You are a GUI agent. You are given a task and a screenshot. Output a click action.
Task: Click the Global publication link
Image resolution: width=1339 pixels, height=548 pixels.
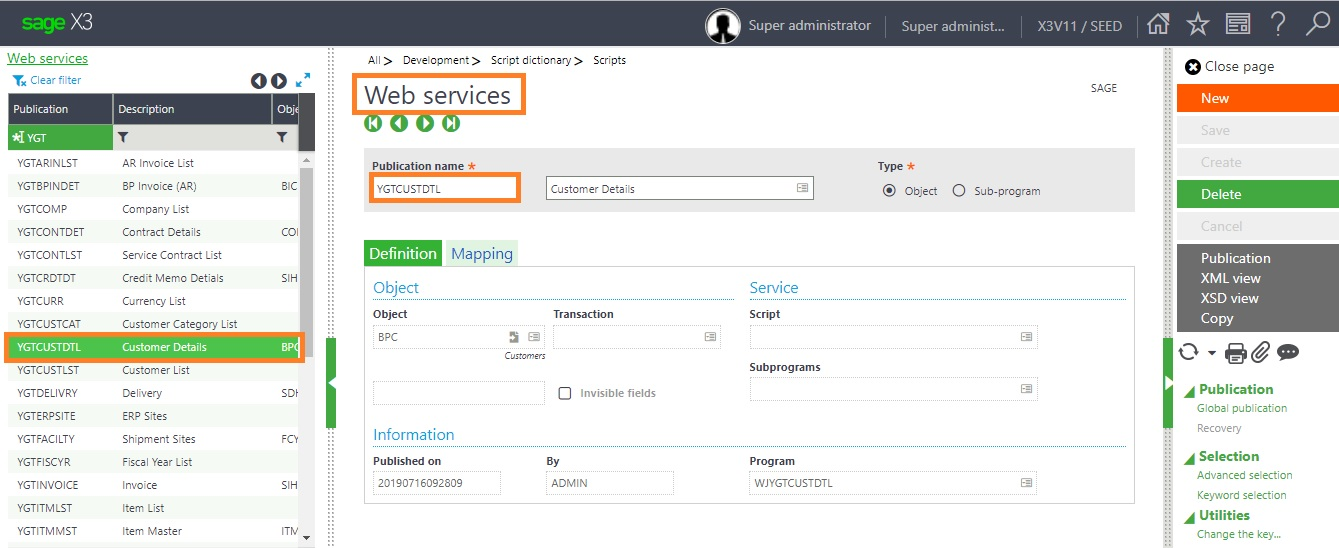click(x=1242, y=408)
